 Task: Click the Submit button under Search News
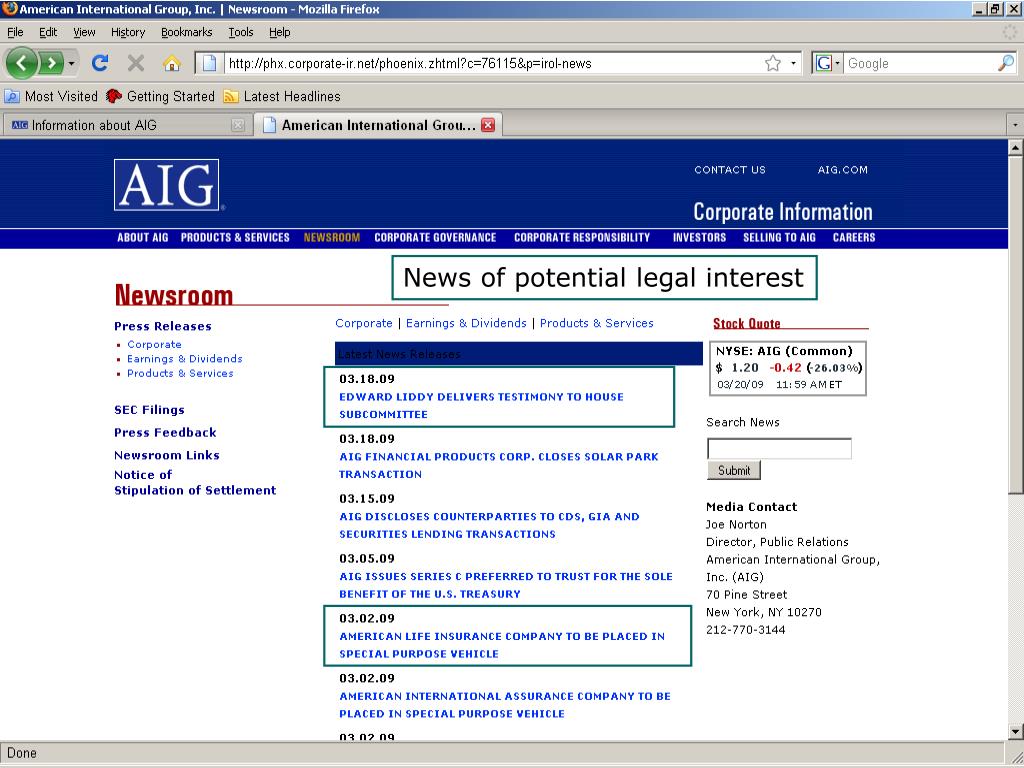click(734, 470)
